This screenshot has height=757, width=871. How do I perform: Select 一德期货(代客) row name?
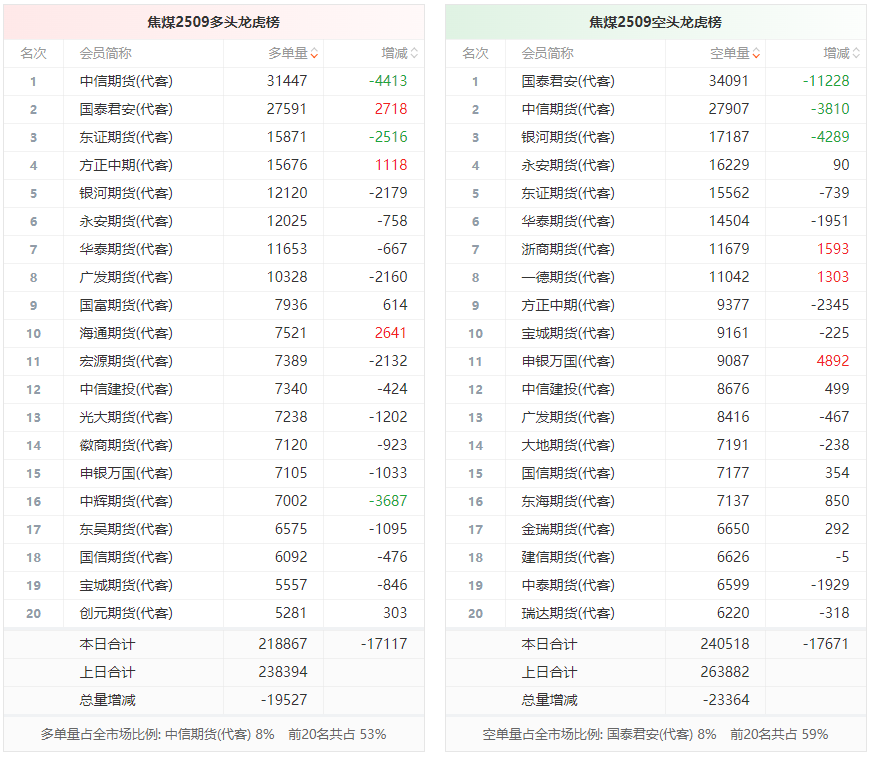(568, 277)
